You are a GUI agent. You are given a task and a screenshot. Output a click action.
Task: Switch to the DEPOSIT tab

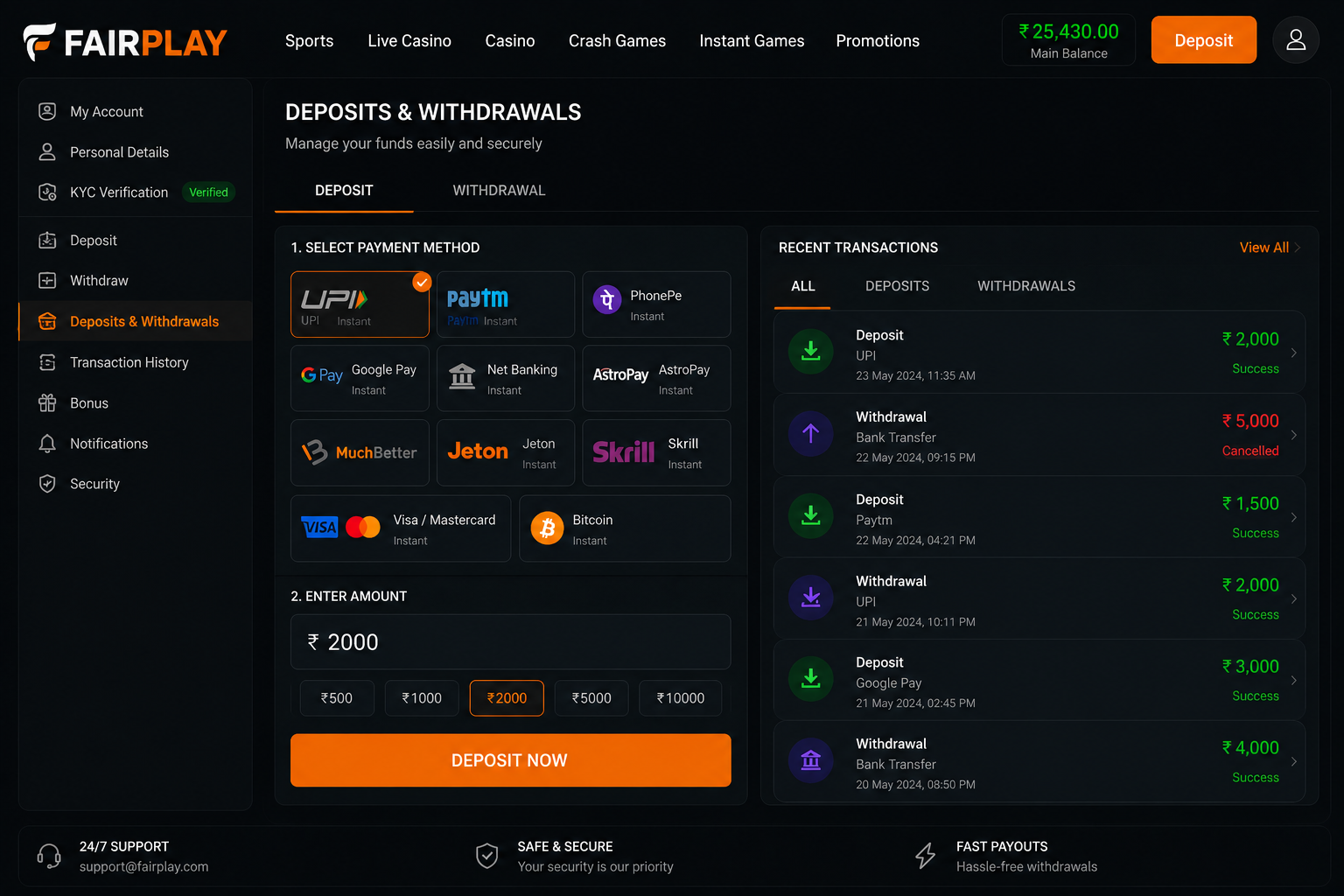[x=344, y=191]
